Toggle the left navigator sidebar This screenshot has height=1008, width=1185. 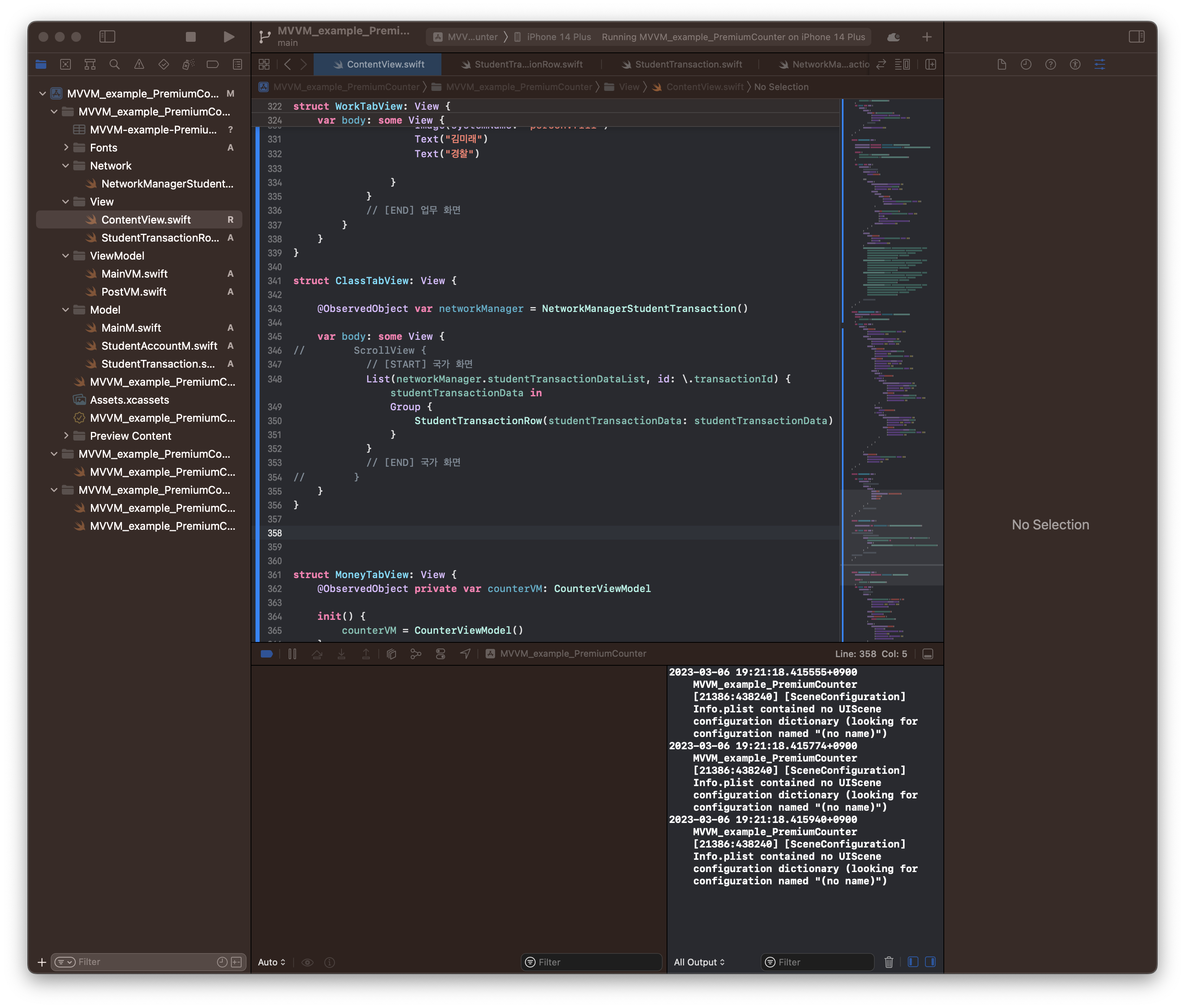click(x=107, y=36)
